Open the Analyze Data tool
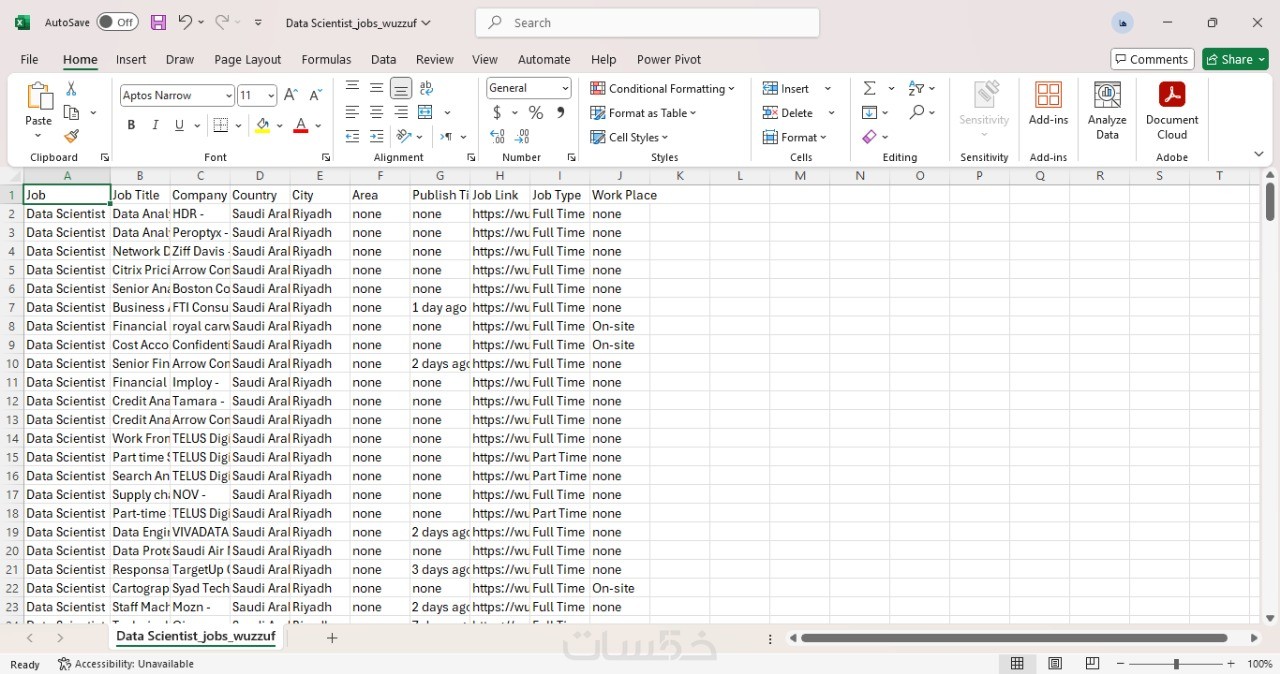 click(1107, 110)
